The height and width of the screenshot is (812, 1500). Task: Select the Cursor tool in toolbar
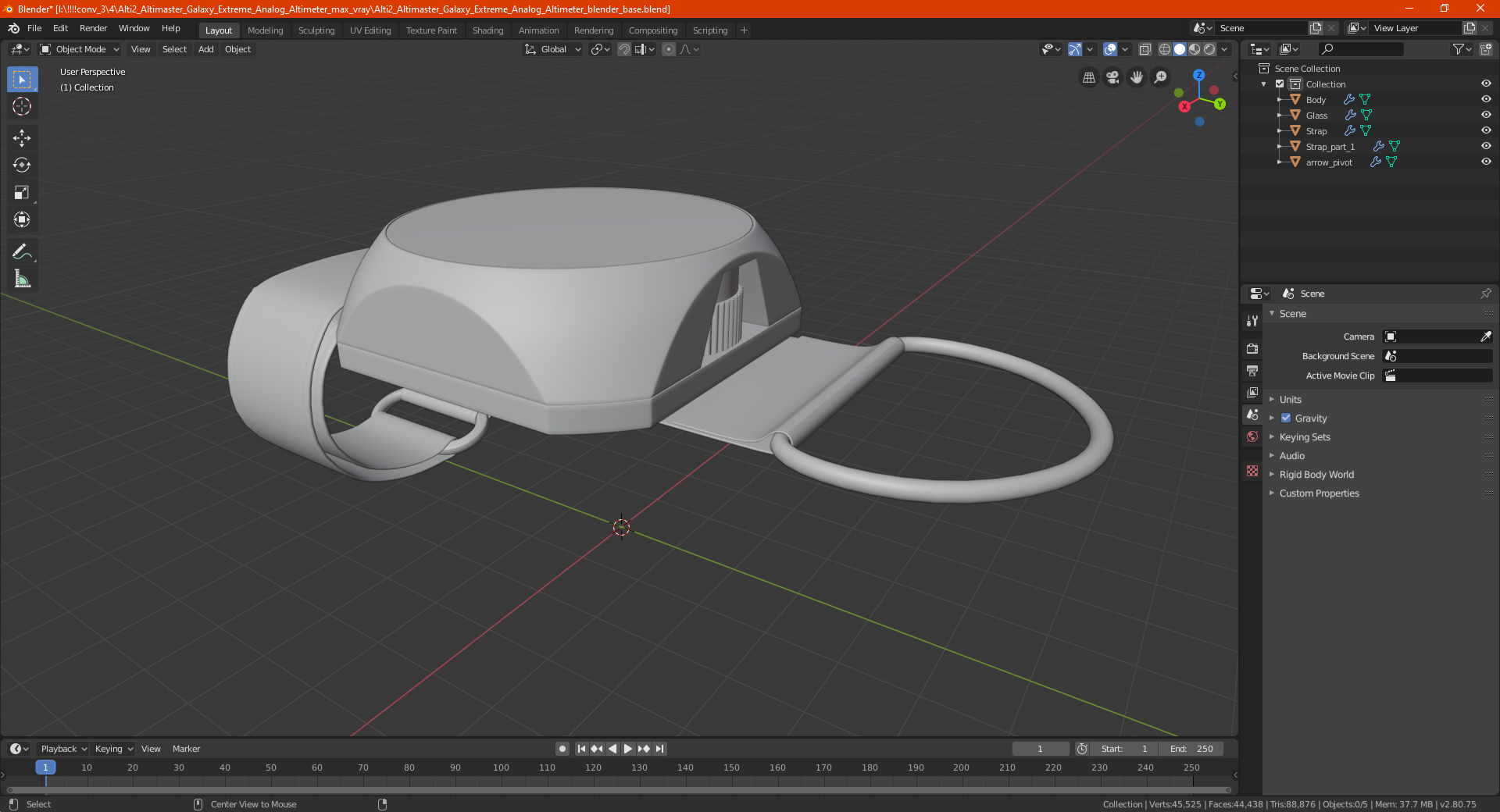pyautogui.click(x=22, y=107)
